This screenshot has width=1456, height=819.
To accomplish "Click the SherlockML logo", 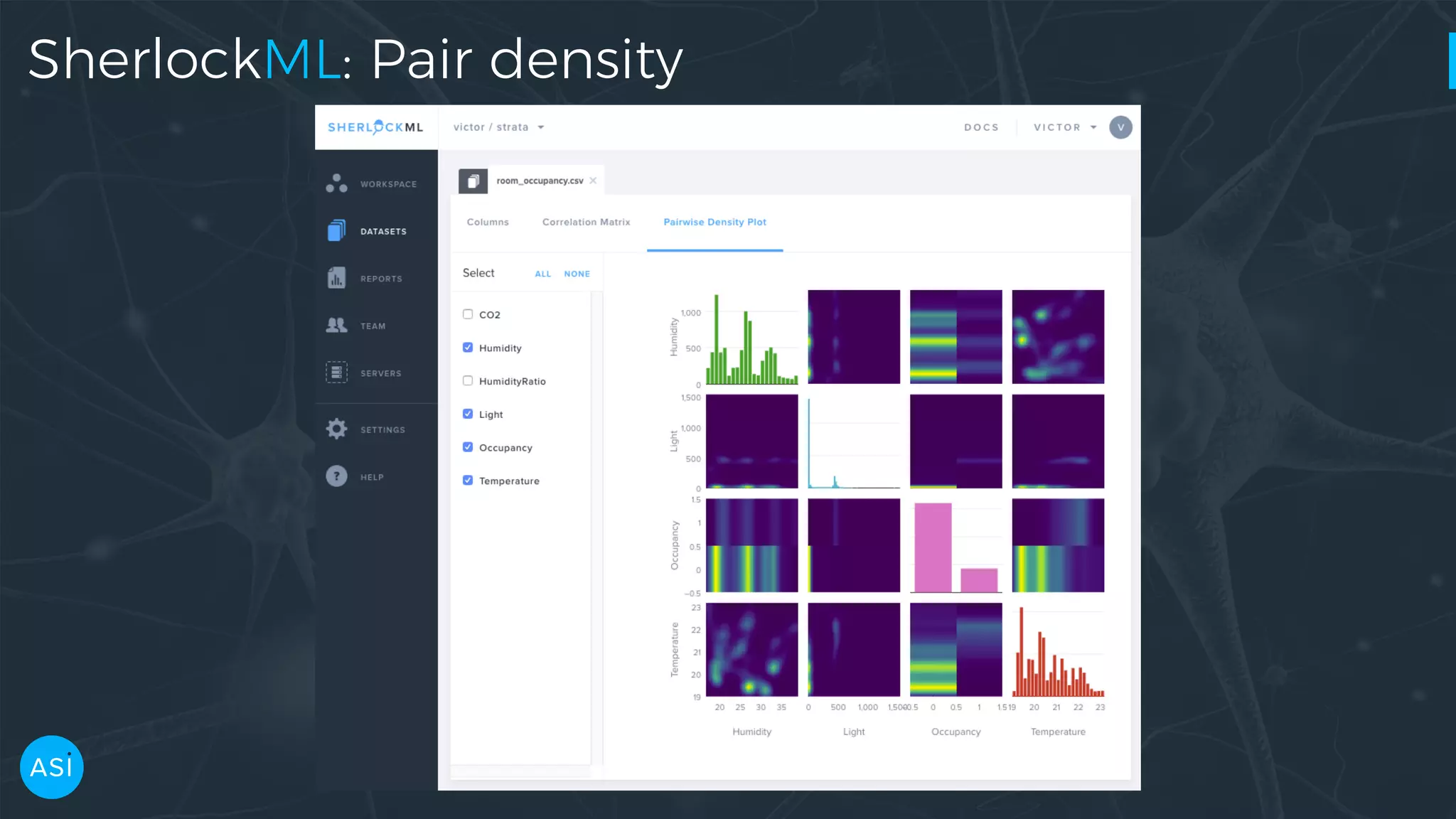I will click(x=375, y=127).
